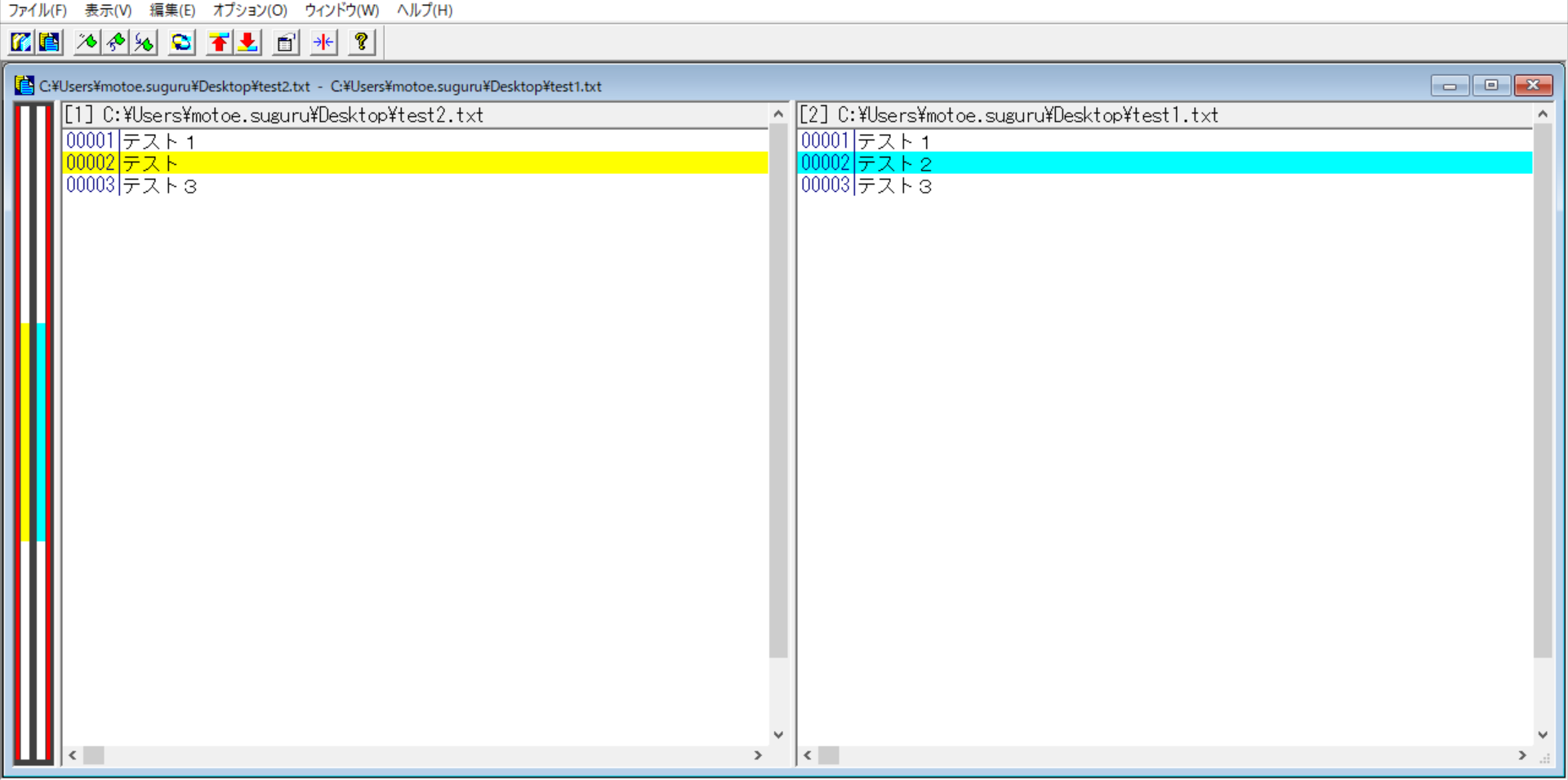
Task: Click yellow region in difference overview bar
Action: click(25, 431)
